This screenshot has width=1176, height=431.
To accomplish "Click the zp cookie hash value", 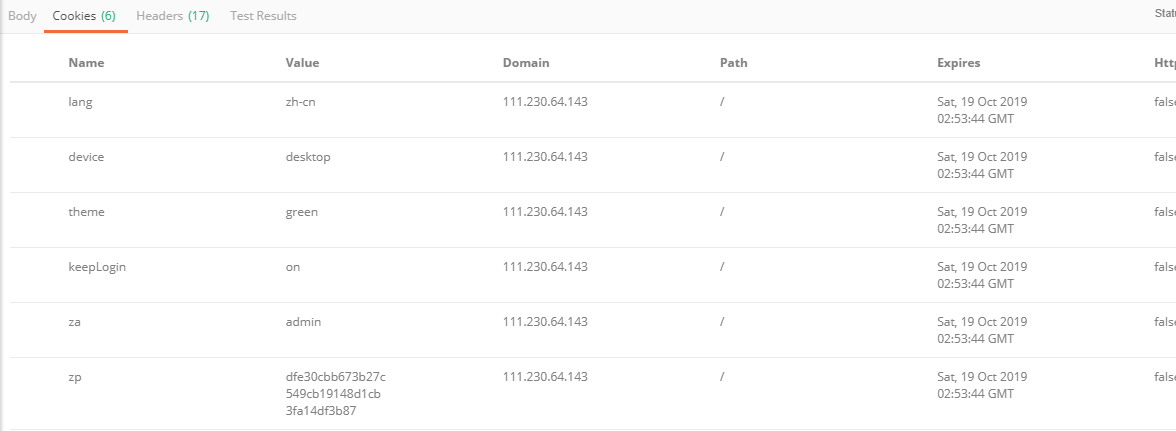I will 335,393.
